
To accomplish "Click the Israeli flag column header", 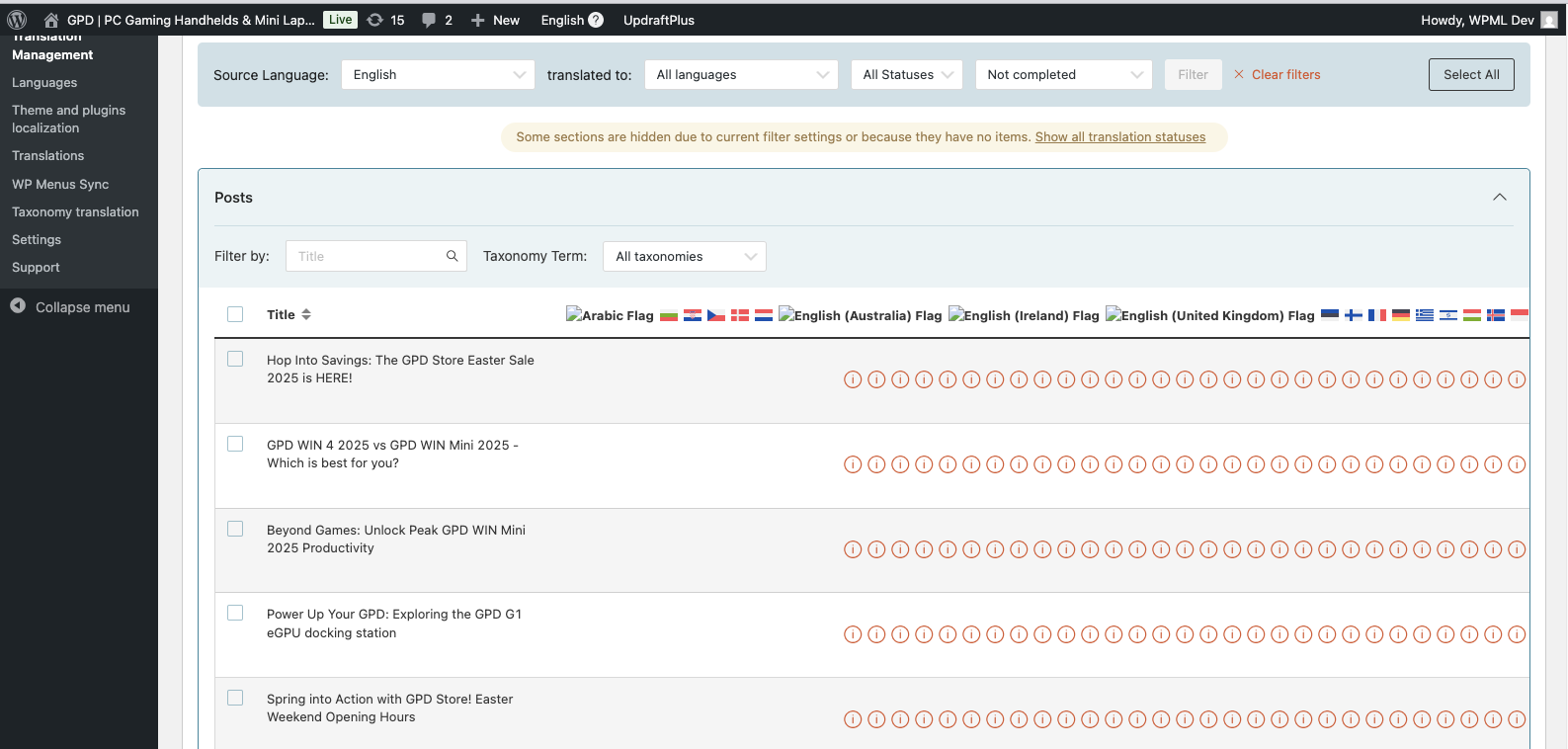I will point(1448,315).
